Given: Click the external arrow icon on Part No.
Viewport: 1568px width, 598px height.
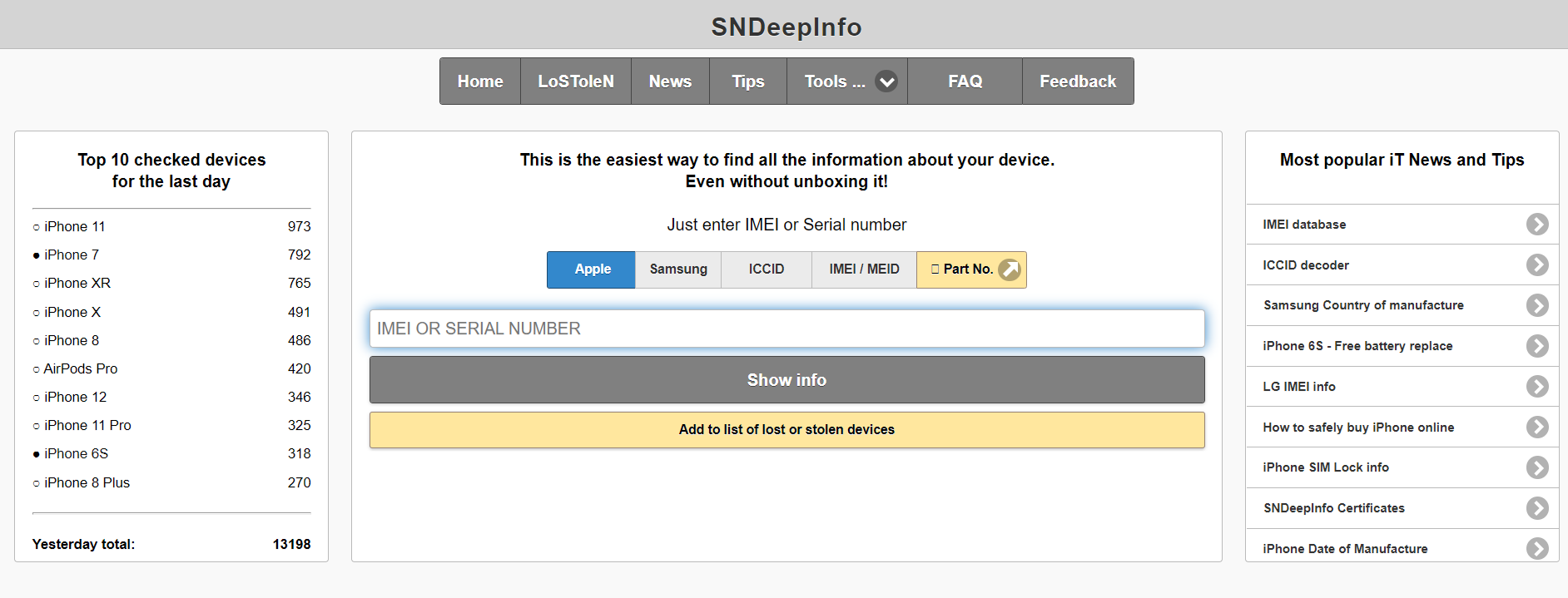Looking at the screenshot, I should pyautogui.click(x=1010, y=269).
